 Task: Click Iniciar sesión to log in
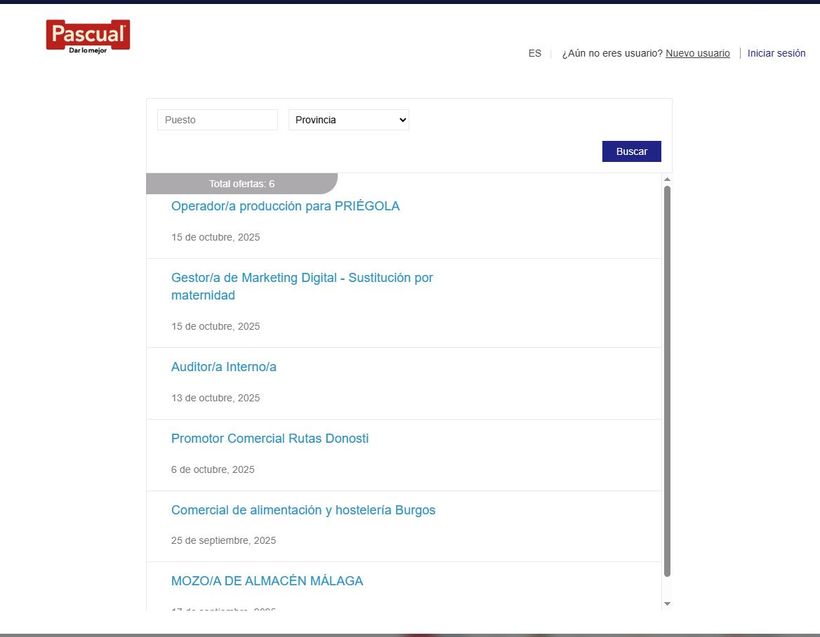click(x=776, y=52)
